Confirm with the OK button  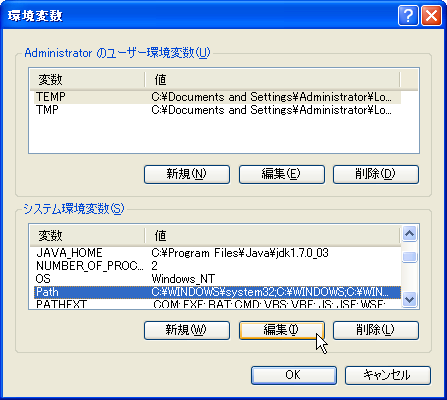(x=294, y=375)
